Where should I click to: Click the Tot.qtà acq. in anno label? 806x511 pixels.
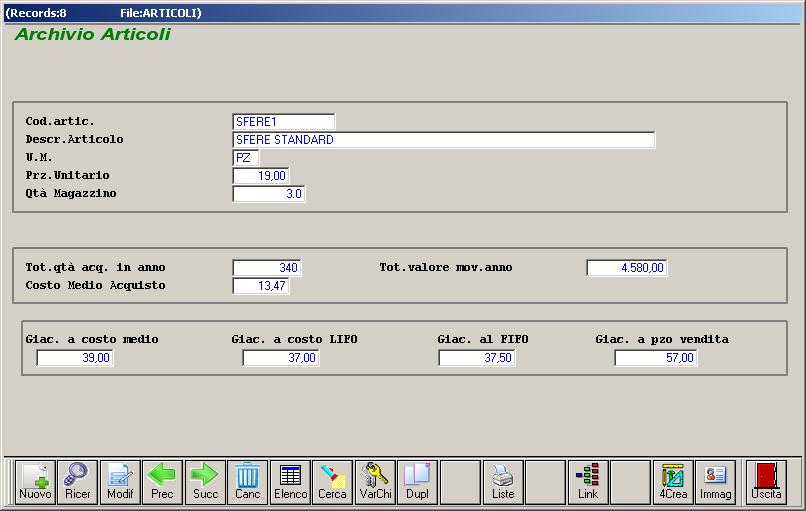pyautogui.click(x=96, y=267)
